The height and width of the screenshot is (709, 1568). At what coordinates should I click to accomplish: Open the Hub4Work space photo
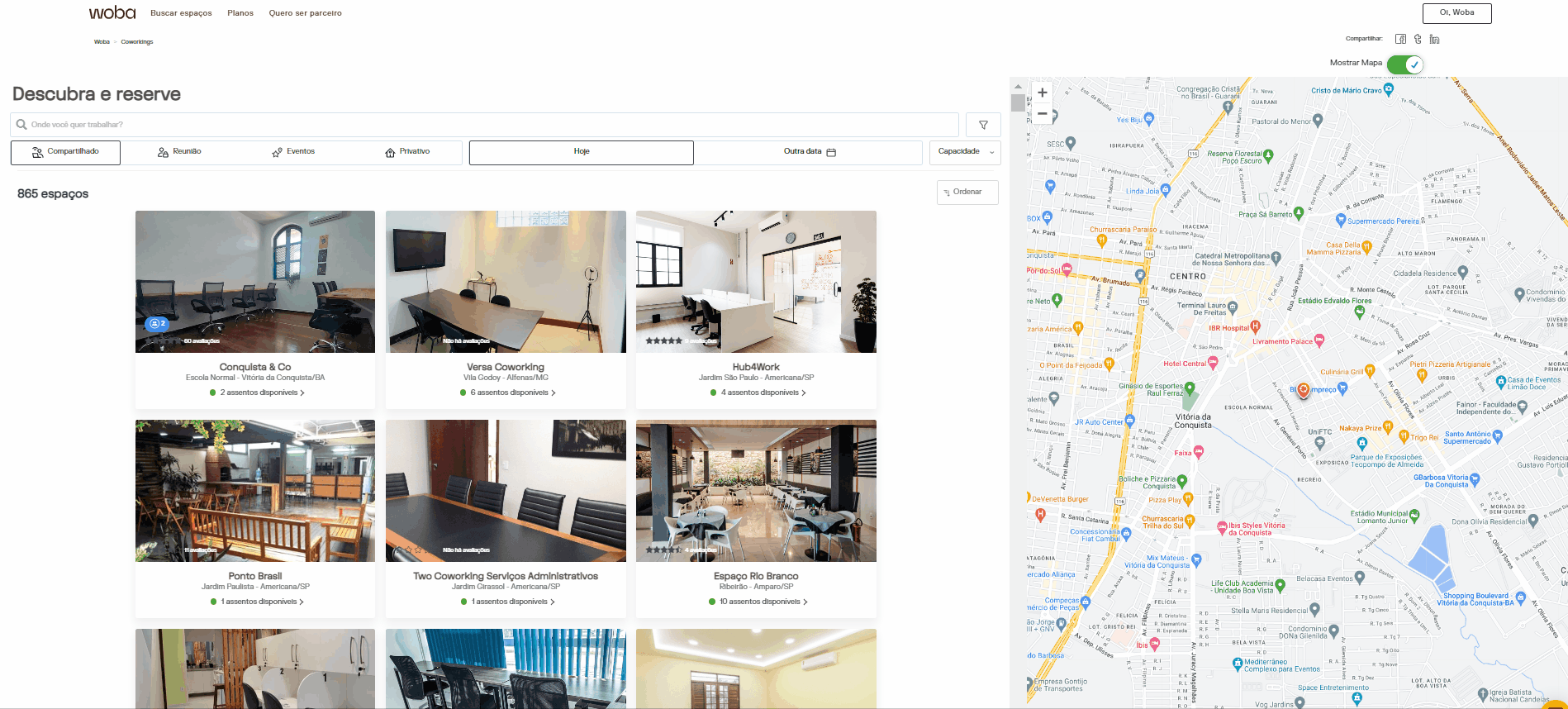tap(756, 282)
